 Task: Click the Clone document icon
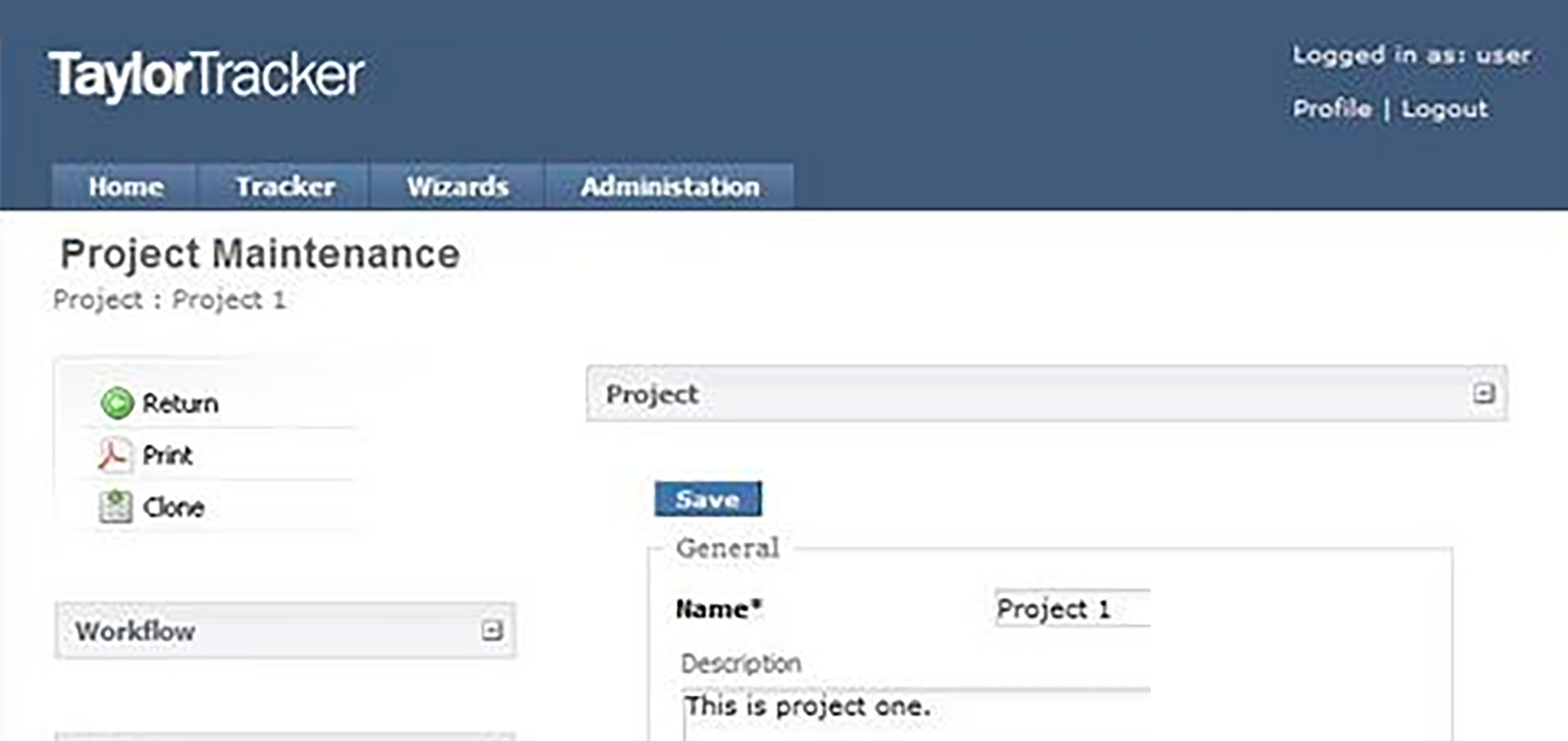(115, 507)
